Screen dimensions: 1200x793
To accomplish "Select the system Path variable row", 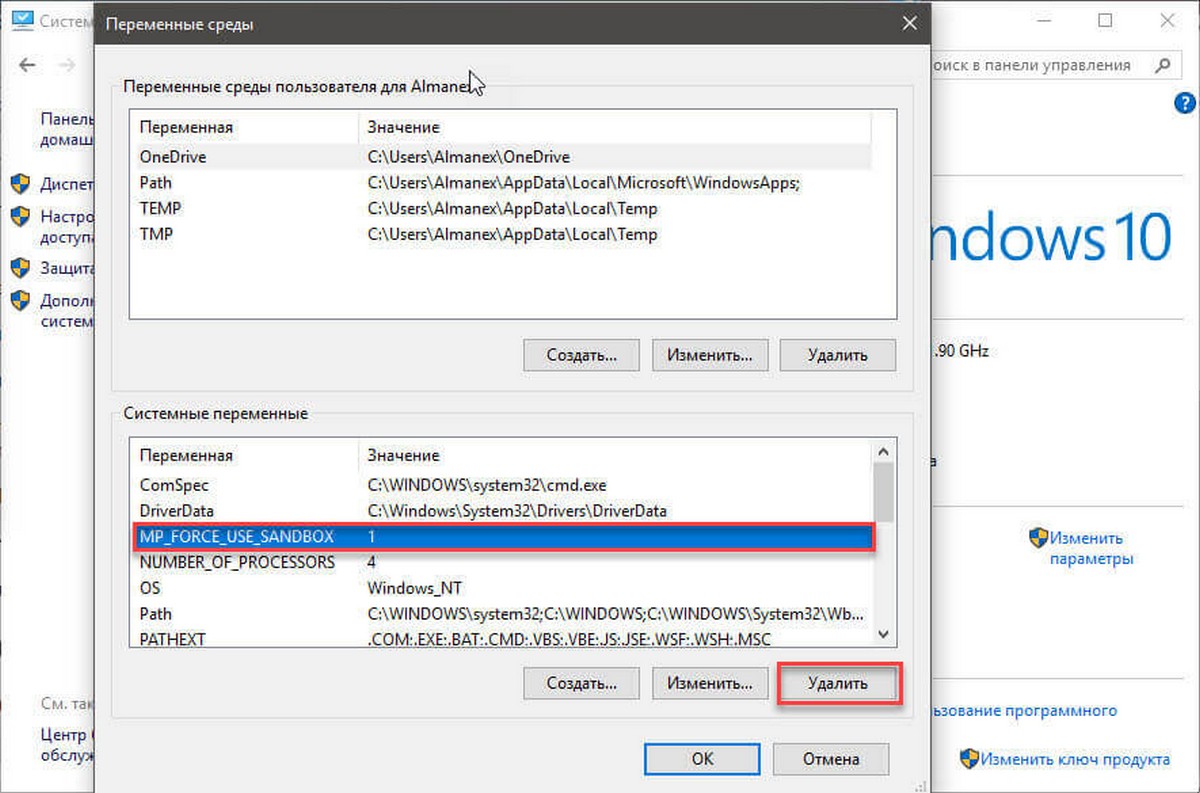I will click(501, 614).
